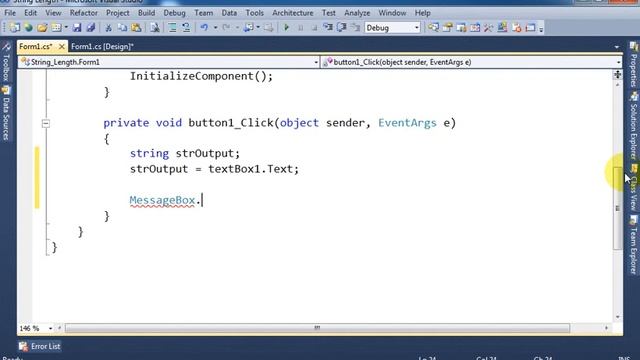Expand the Data Sources side panel
The image size is (640, 360).
(6, 113)
